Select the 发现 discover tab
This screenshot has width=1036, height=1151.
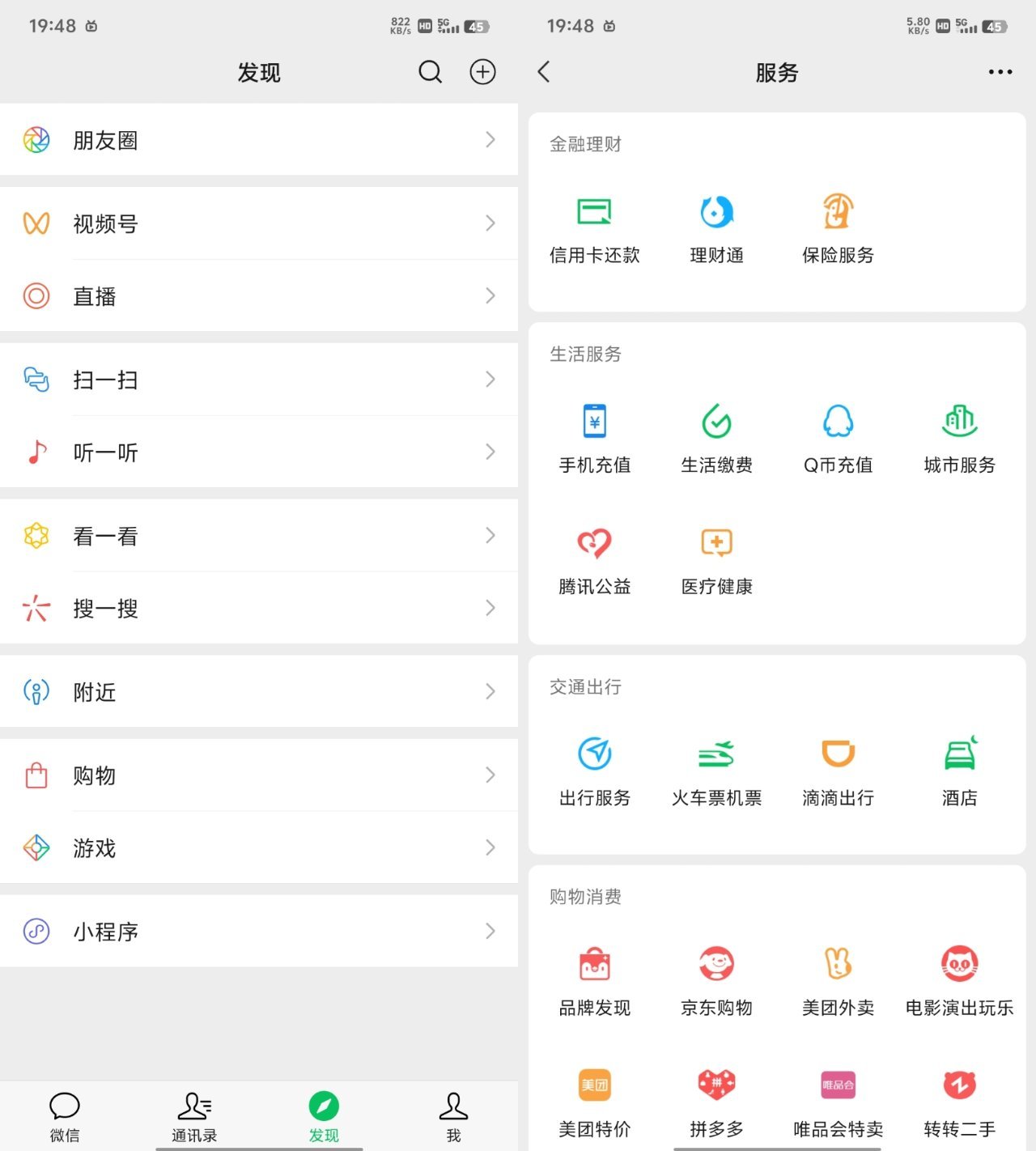[x=324, y=1117]
